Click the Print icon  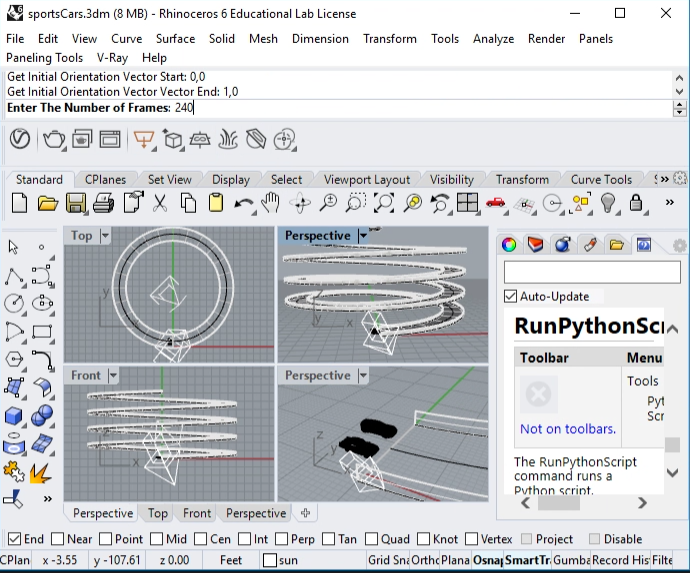(104, 203)
